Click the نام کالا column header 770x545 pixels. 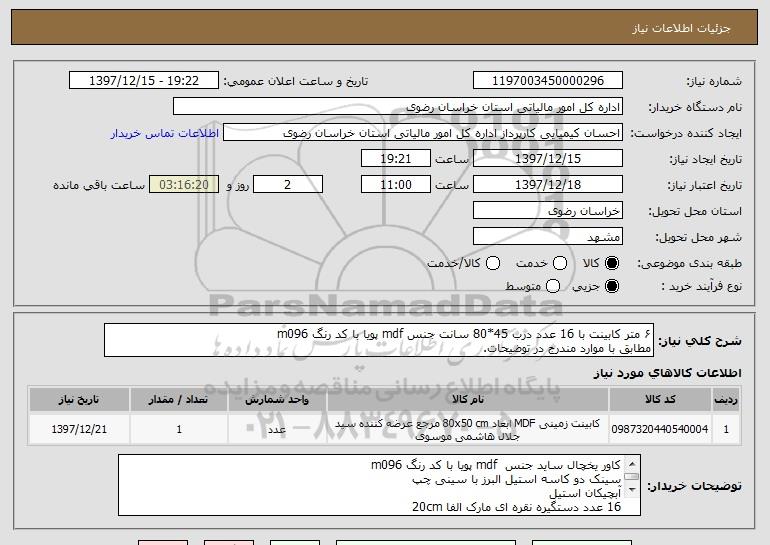[x=468, y=400]
